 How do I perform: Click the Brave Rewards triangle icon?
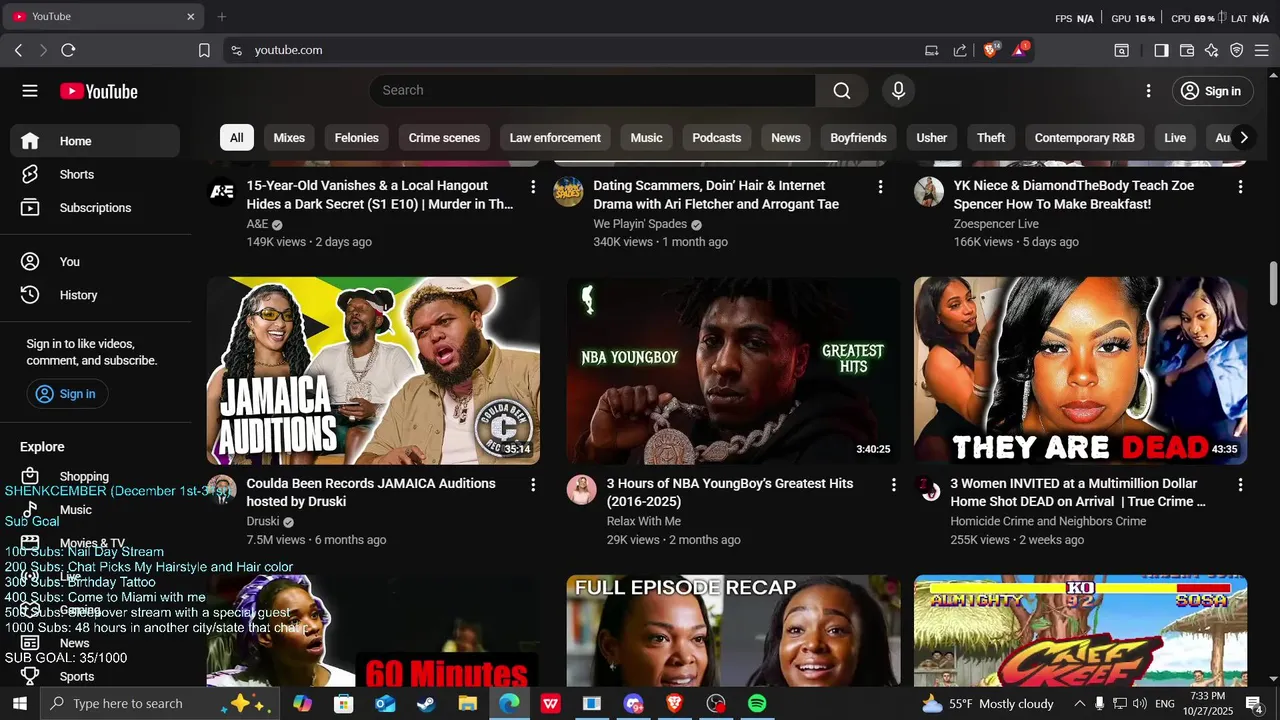click(1020, 50)
